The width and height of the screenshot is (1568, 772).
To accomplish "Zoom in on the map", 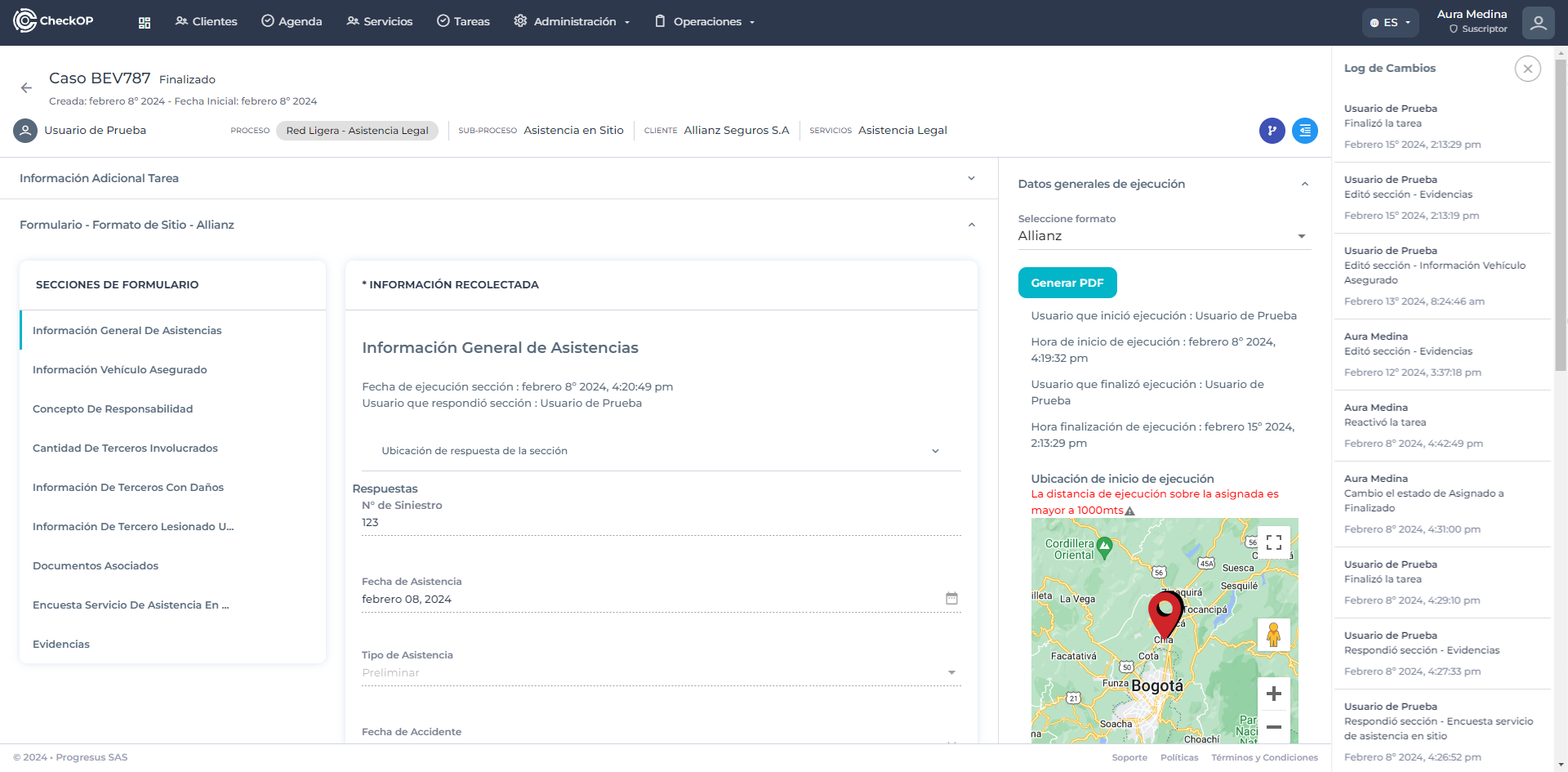I will pyautogui.click(x=1273, y=694).
